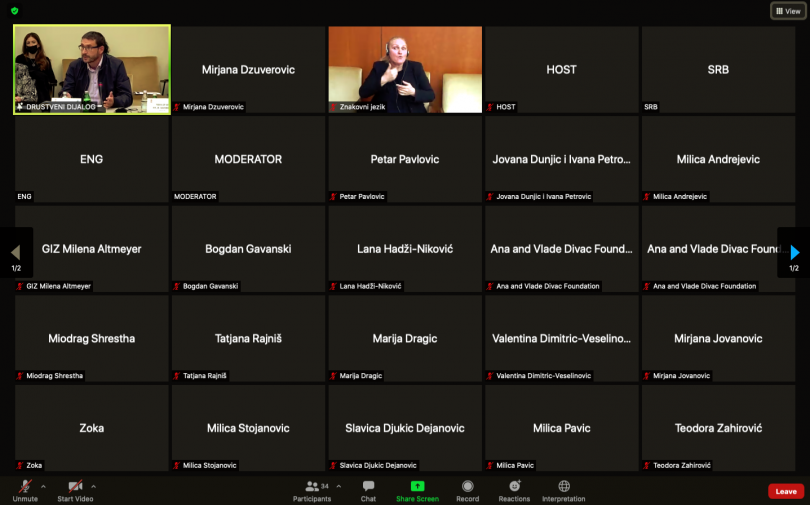Open language Interpretation options

point(564,489)
